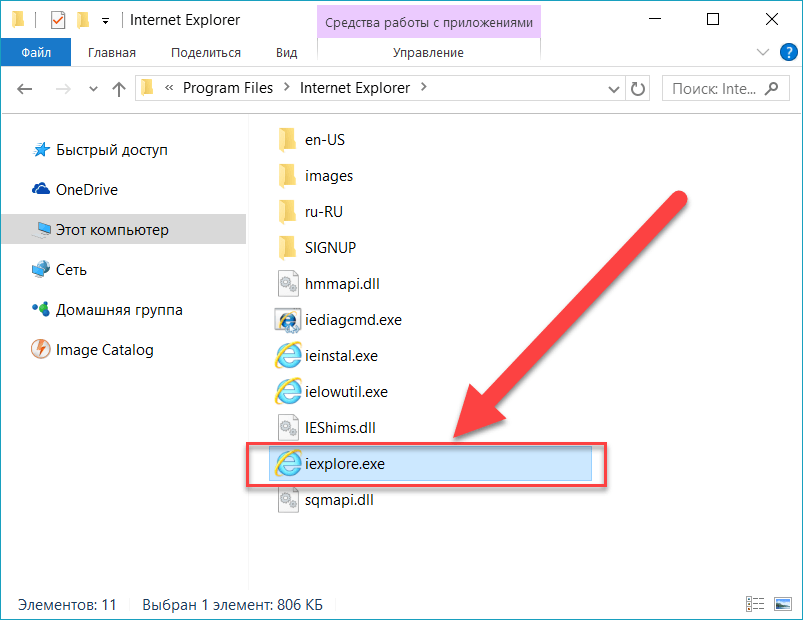Go up one folder level arrow
This screenshot has width=803, height=620.
click(119, 89)
